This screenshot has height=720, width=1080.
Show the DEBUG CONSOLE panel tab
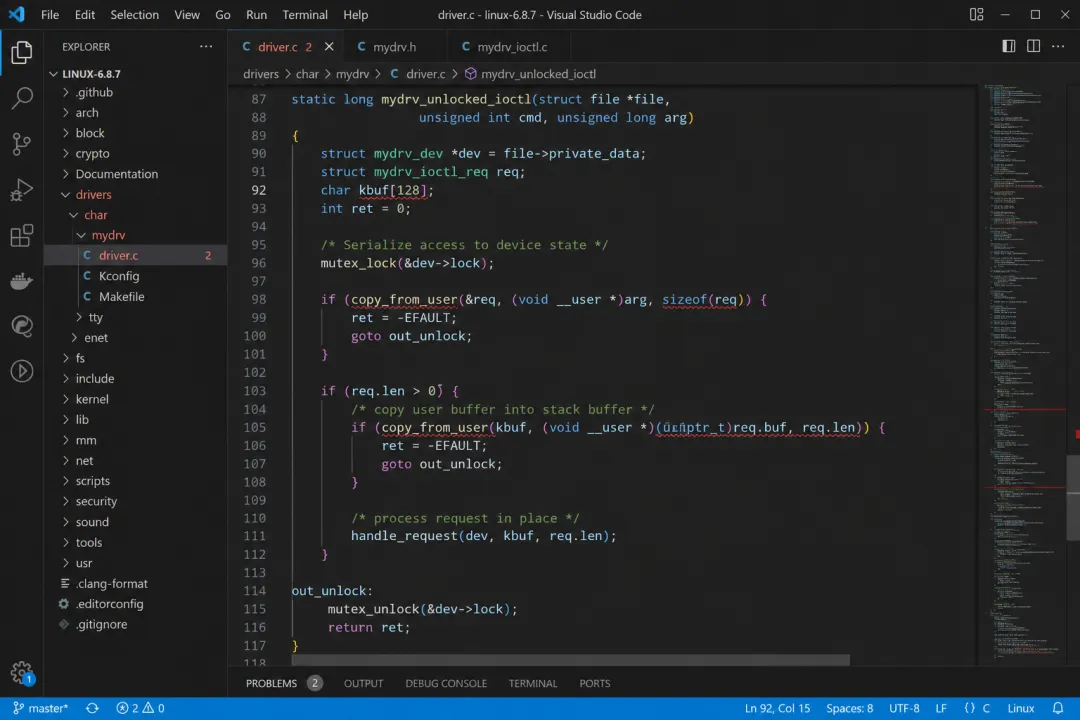446,683
